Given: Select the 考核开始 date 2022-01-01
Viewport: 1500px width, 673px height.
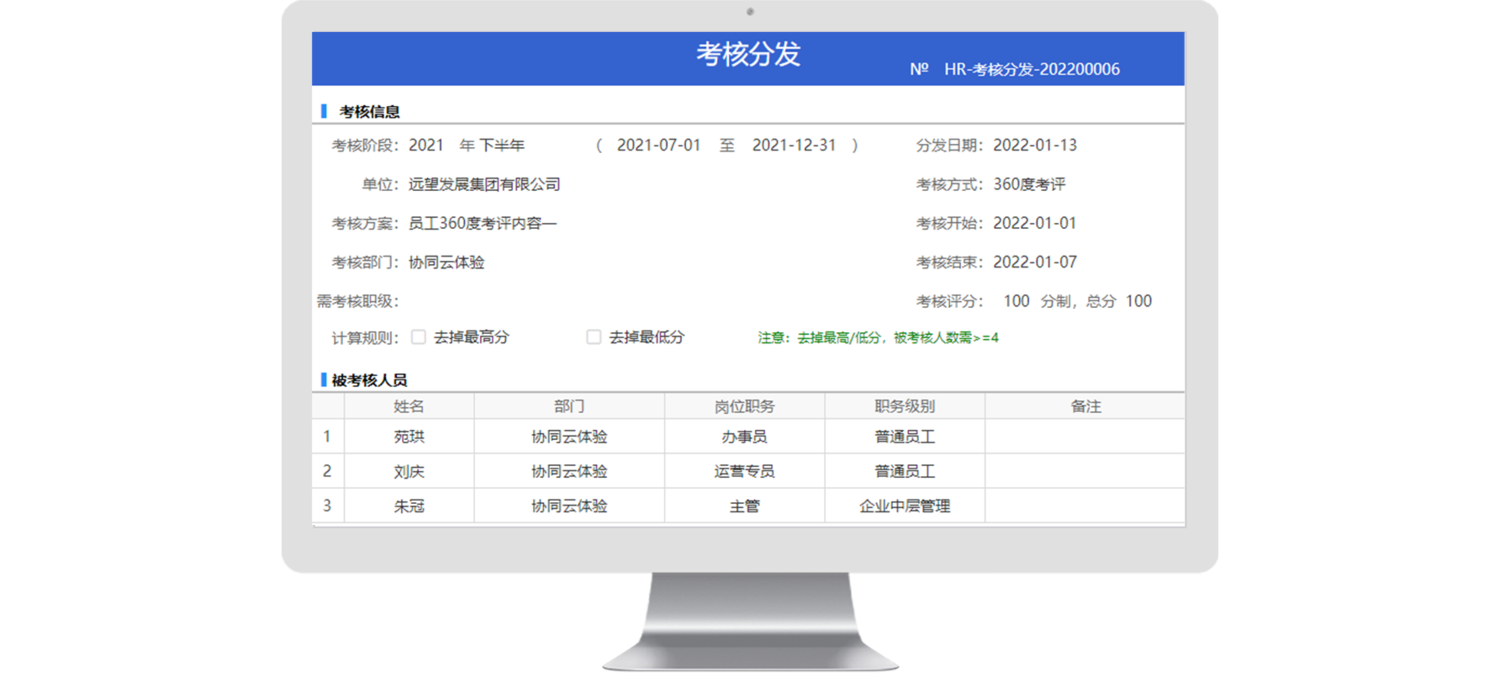Looking at the screenshot, I should point(1034,223).
